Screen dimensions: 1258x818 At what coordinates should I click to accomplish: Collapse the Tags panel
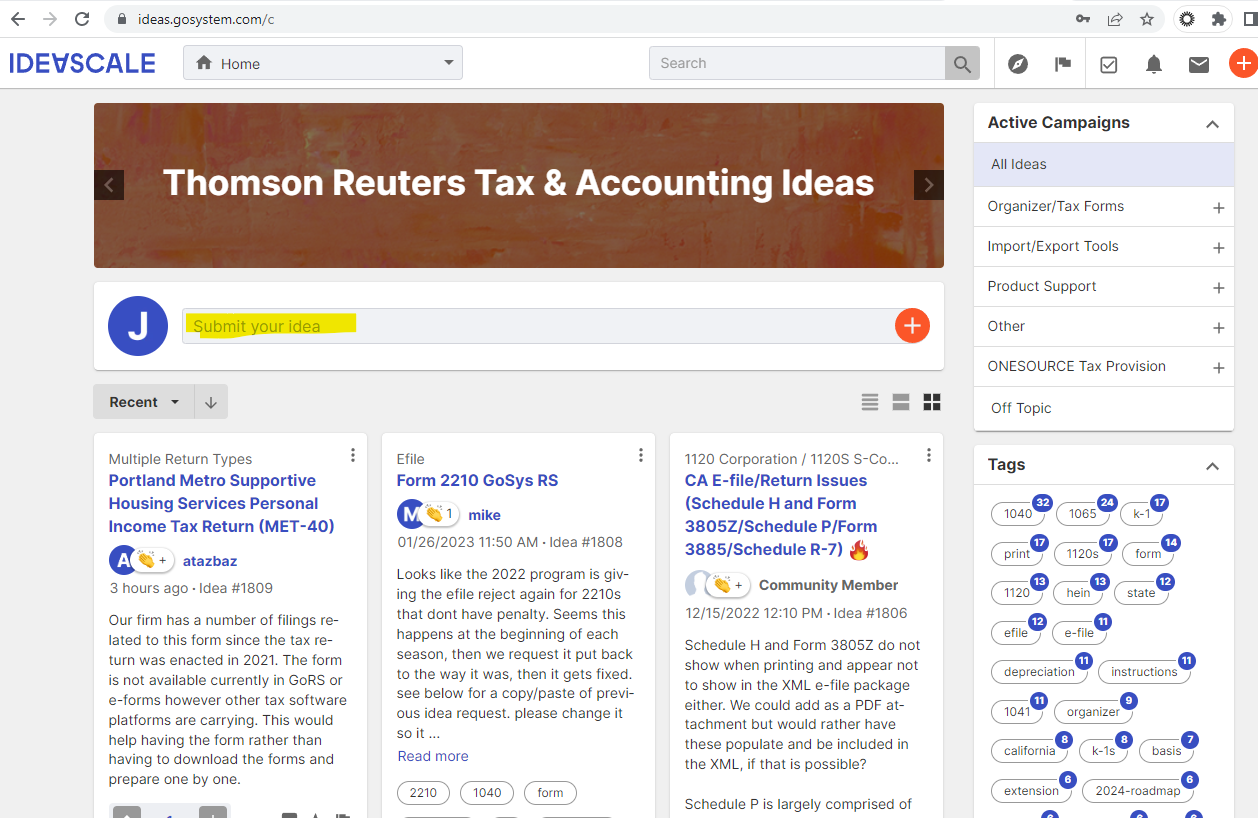point(1212,466)
